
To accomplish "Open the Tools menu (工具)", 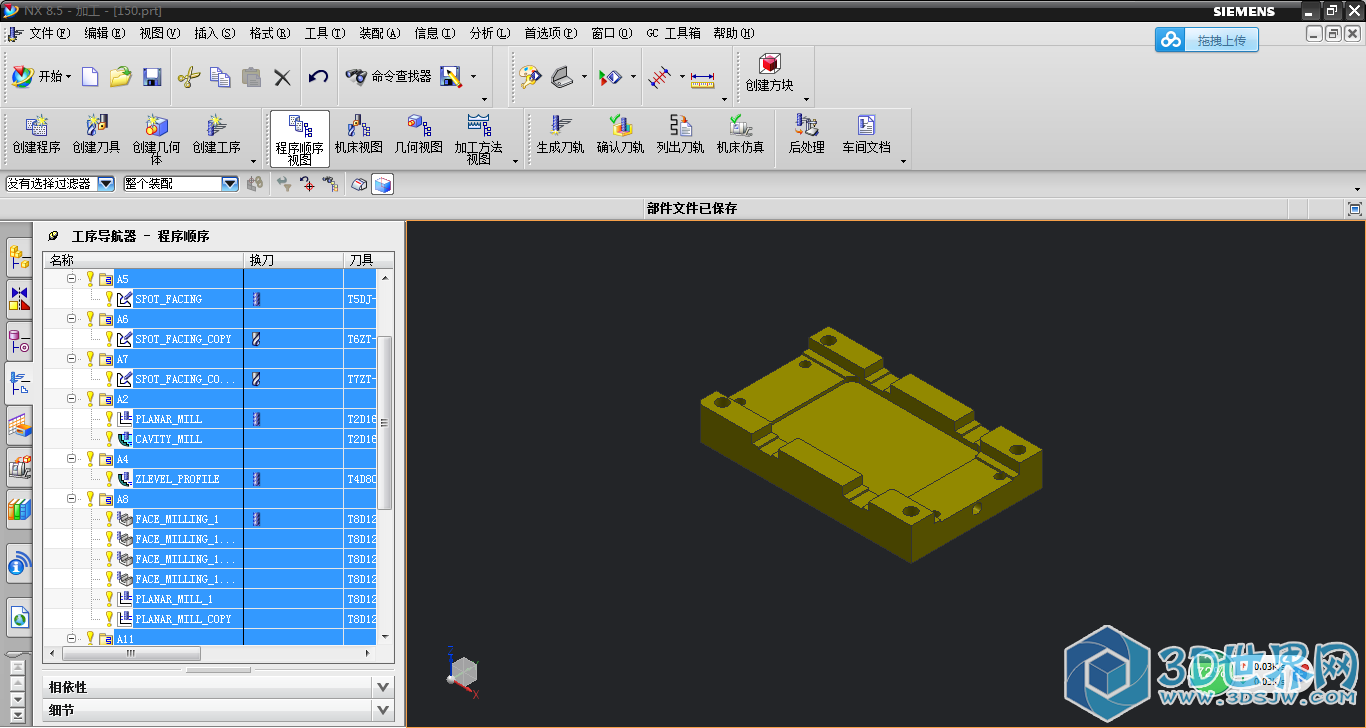I will (325, 33).
